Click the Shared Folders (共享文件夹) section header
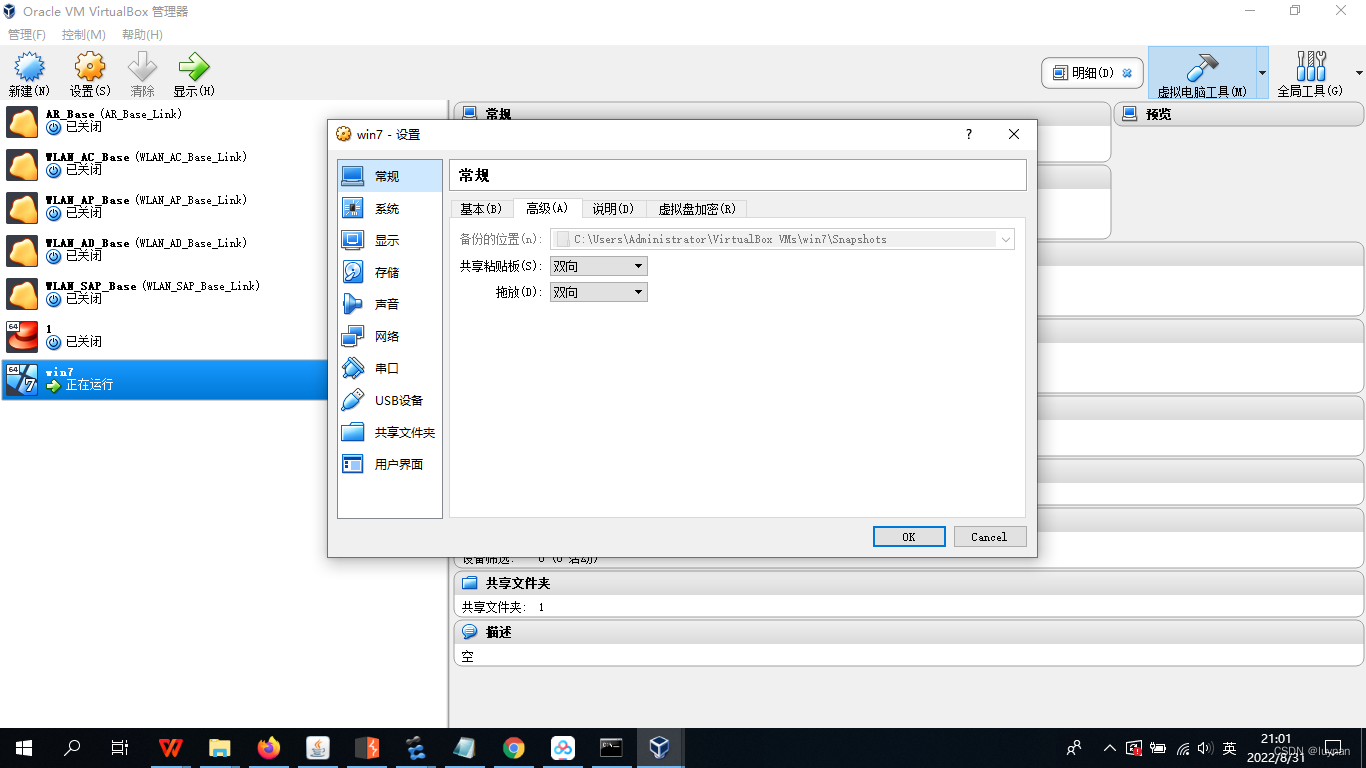The width and height of the screenshot is (1366, 768). 910,583
